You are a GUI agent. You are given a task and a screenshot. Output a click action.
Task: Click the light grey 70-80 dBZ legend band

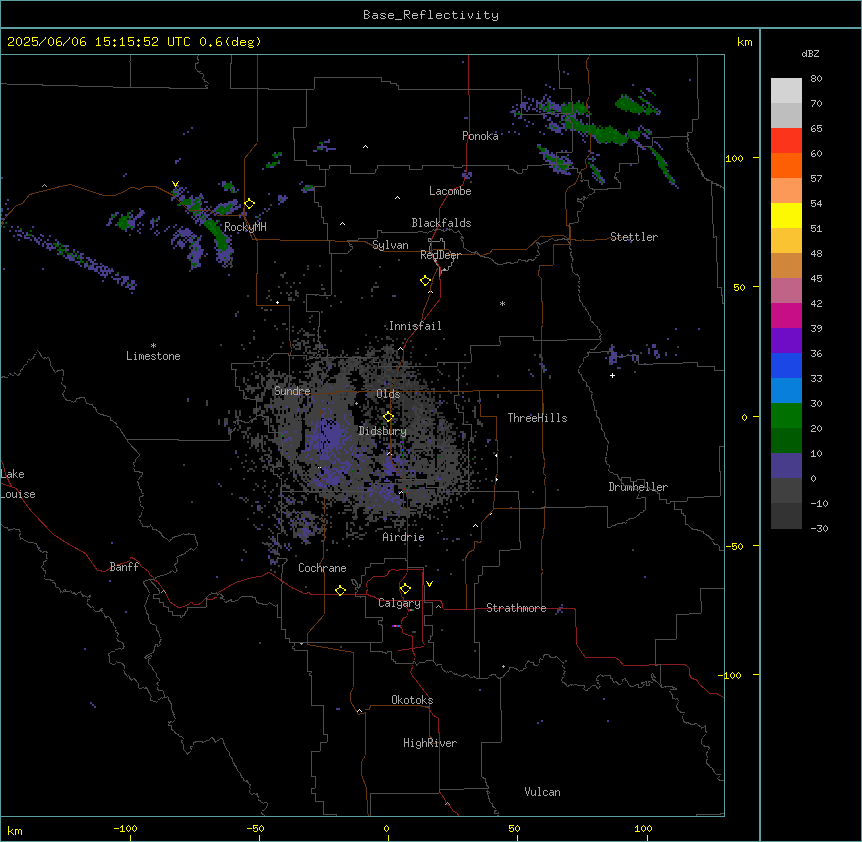(786, 91)
